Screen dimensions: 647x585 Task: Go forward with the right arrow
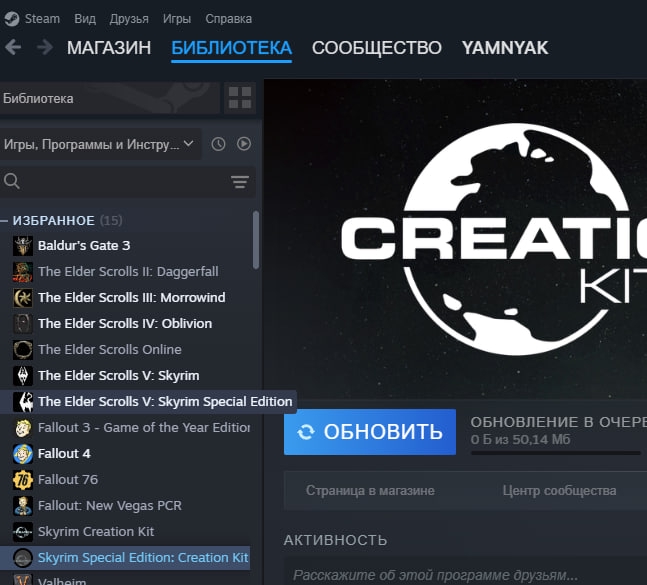(45, 47)
